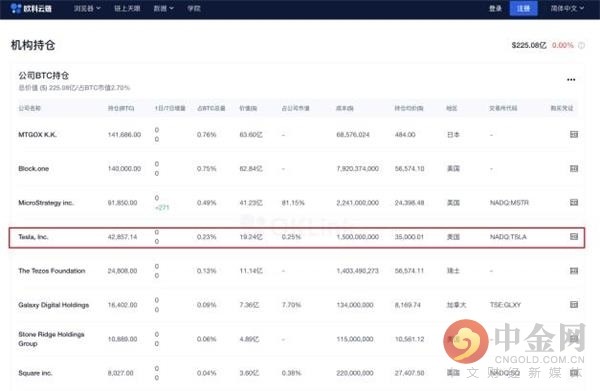Open the three-dot menu of the company BTC holdings card
Viewport: 600px width, 391px height.
click(571, 80)
